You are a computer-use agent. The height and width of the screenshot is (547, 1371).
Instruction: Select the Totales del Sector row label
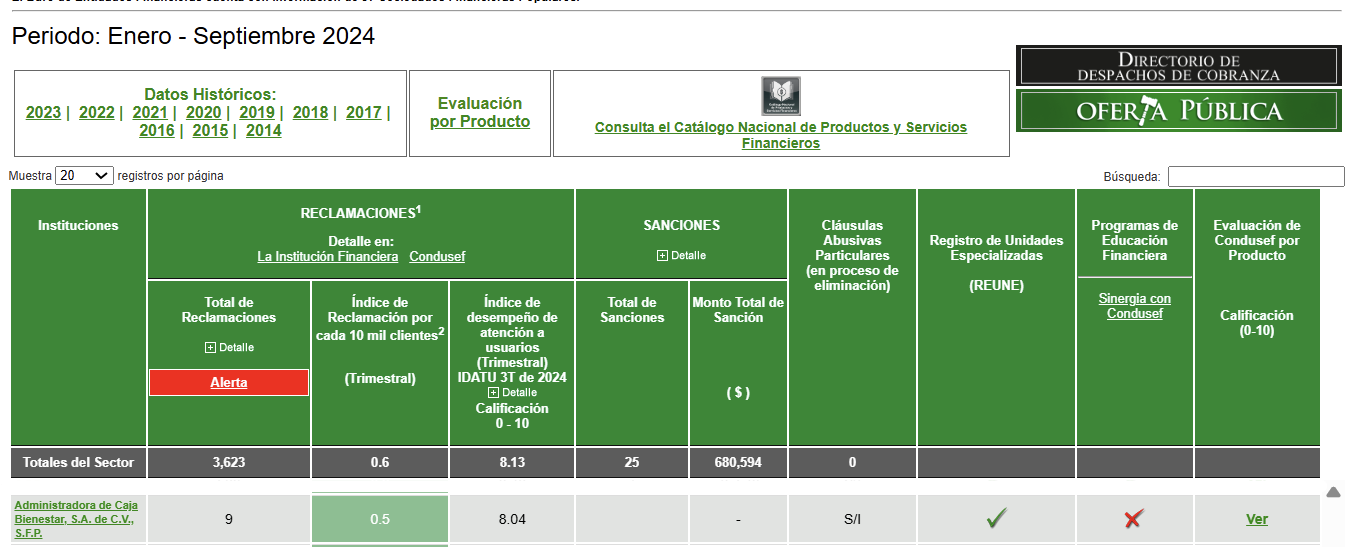78,463
